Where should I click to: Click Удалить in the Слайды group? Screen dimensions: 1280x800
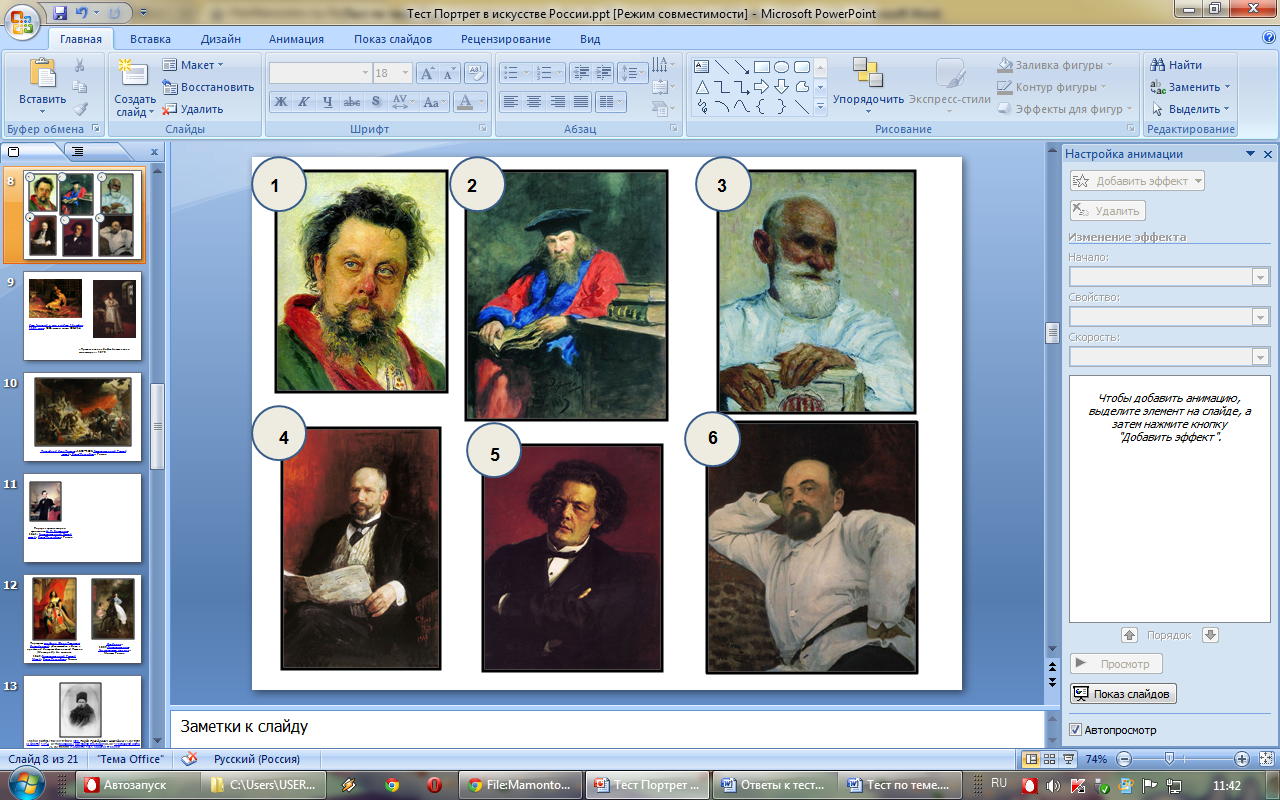[x=194, y=109]
